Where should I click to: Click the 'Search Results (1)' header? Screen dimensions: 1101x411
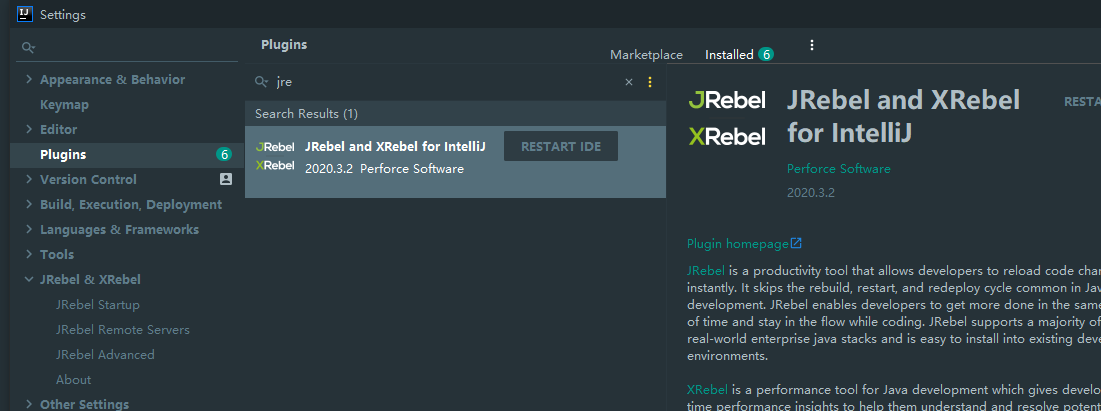(x=306, y=113)
